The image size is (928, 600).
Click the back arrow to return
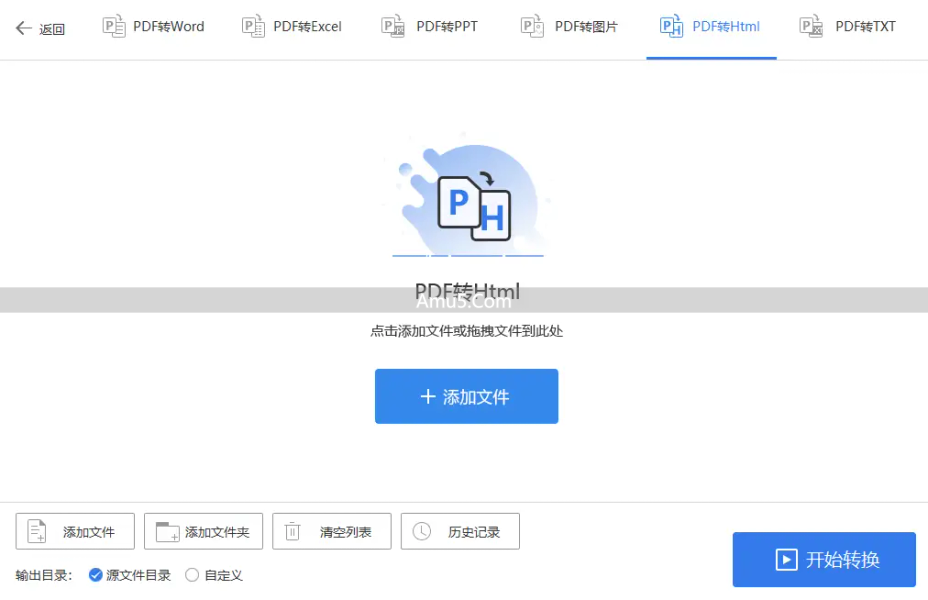coord(22,28)
